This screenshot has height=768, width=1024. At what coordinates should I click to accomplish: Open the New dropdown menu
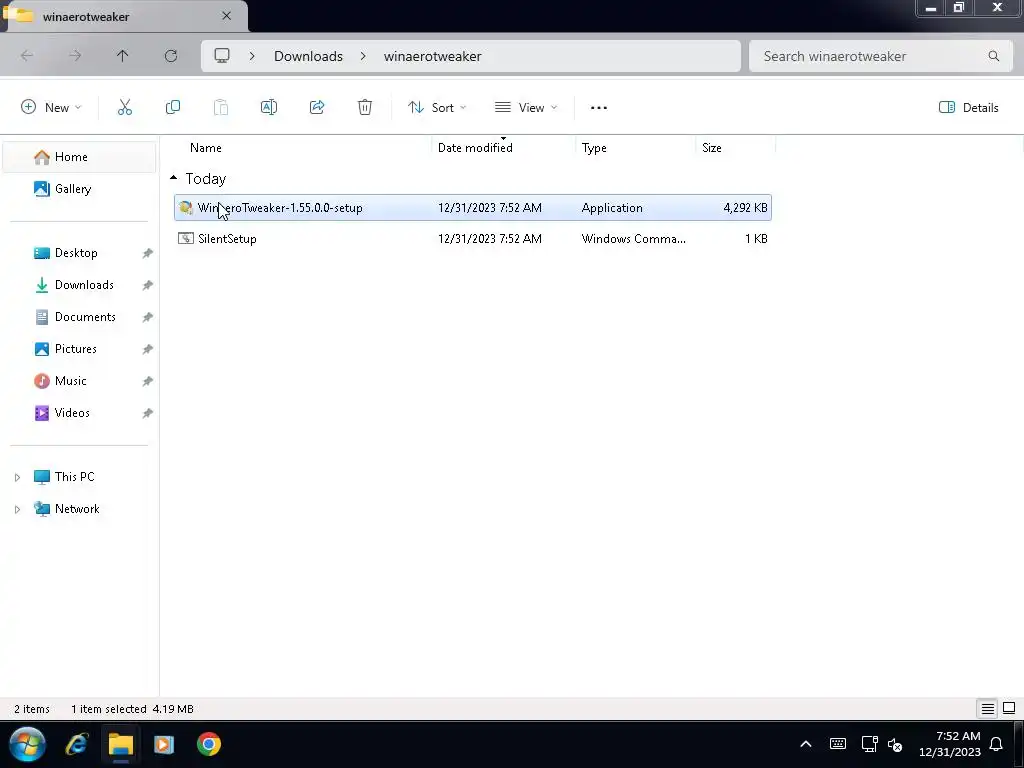click(x=52, y=108)
